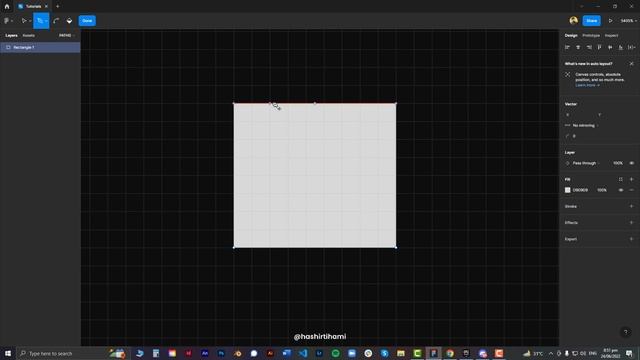Screen dimensions: 640x360
Task: Select the Paint Bucket tool
Action: pyautogui.click(x=69, y=21)
